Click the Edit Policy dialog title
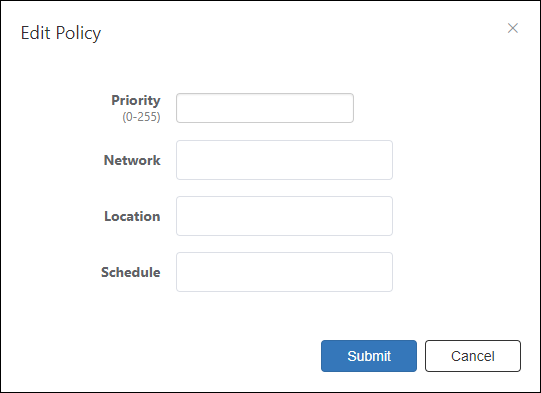This screenshot has height=393, width=541. (x=61, y=33)
